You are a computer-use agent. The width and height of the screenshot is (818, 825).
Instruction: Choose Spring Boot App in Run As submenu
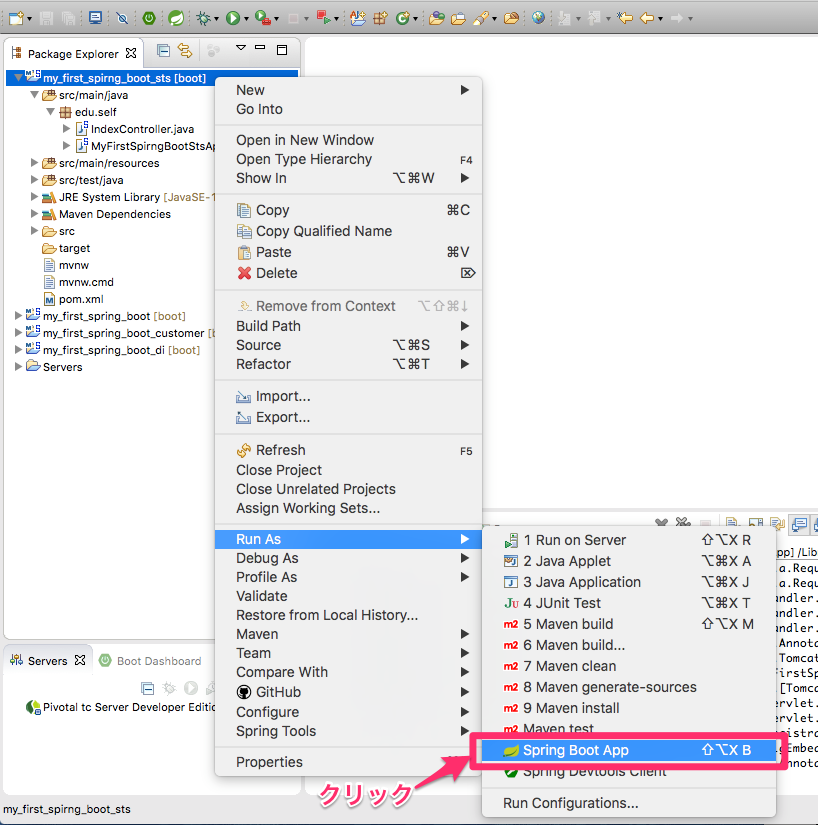click(x=629, y=750)
